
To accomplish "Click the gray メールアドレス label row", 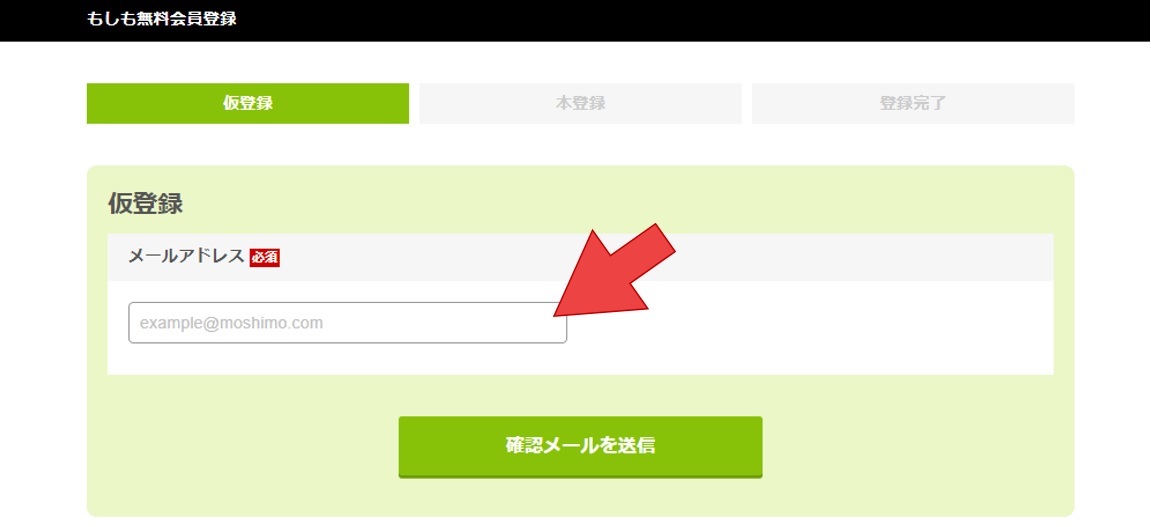I will pos(580,258).
